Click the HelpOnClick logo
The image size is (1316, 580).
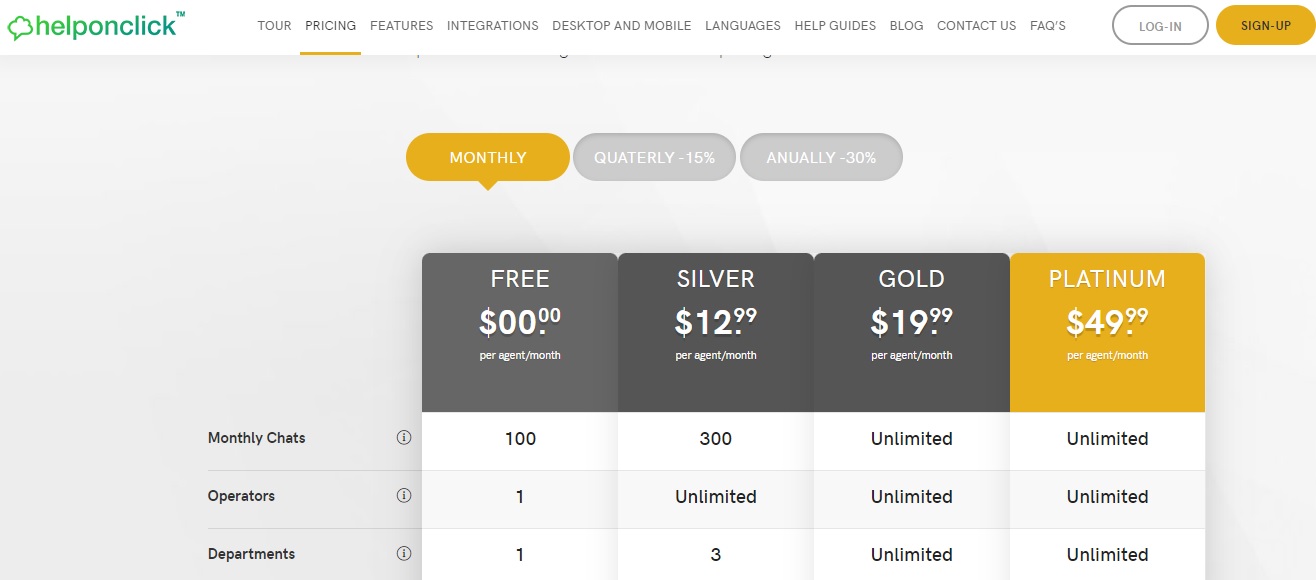pos(95,26)
